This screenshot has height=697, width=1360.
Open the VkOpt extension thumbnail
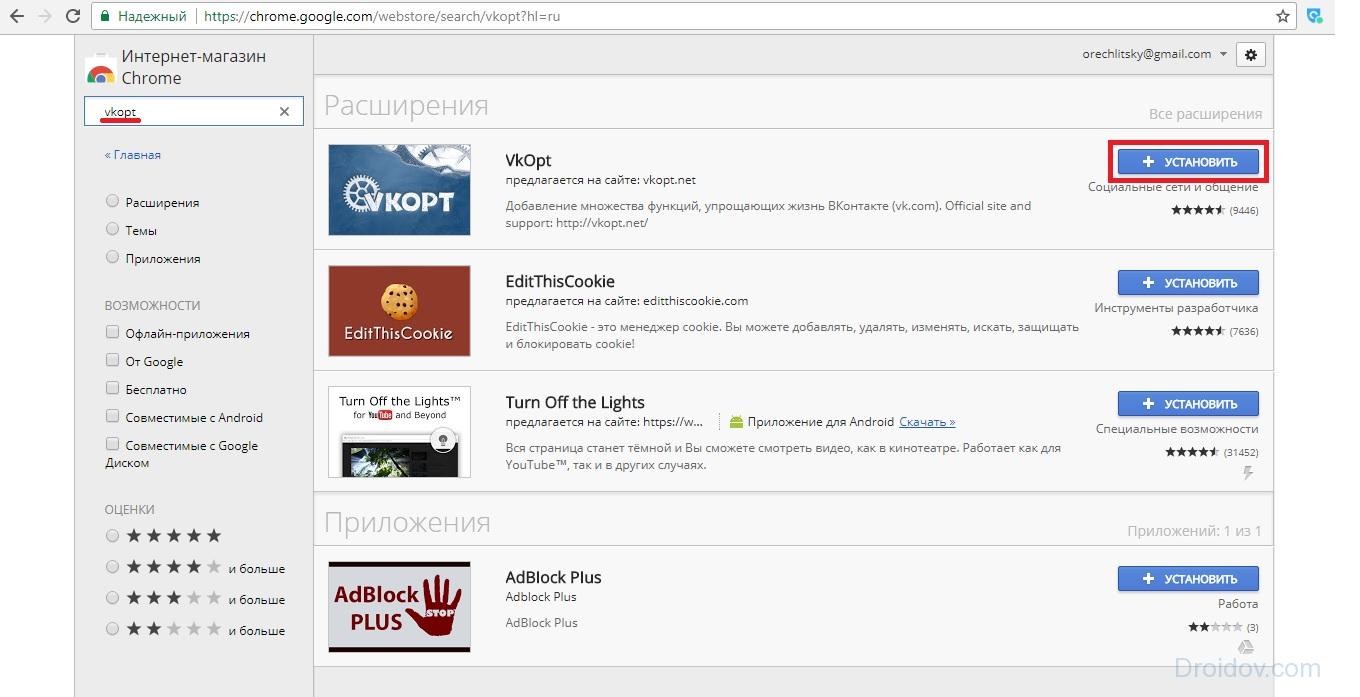(399, 190)
